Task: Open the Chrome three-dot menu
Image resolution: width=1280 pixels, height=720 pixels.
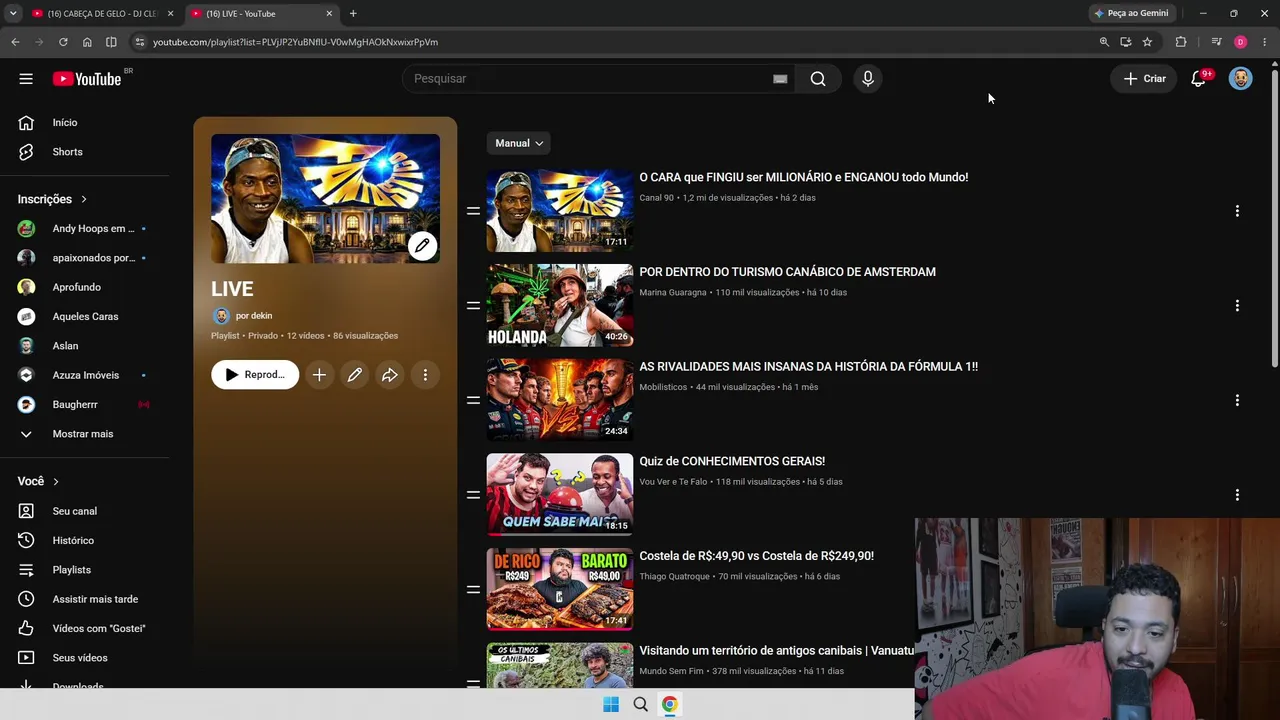Action: point(1265,42)
